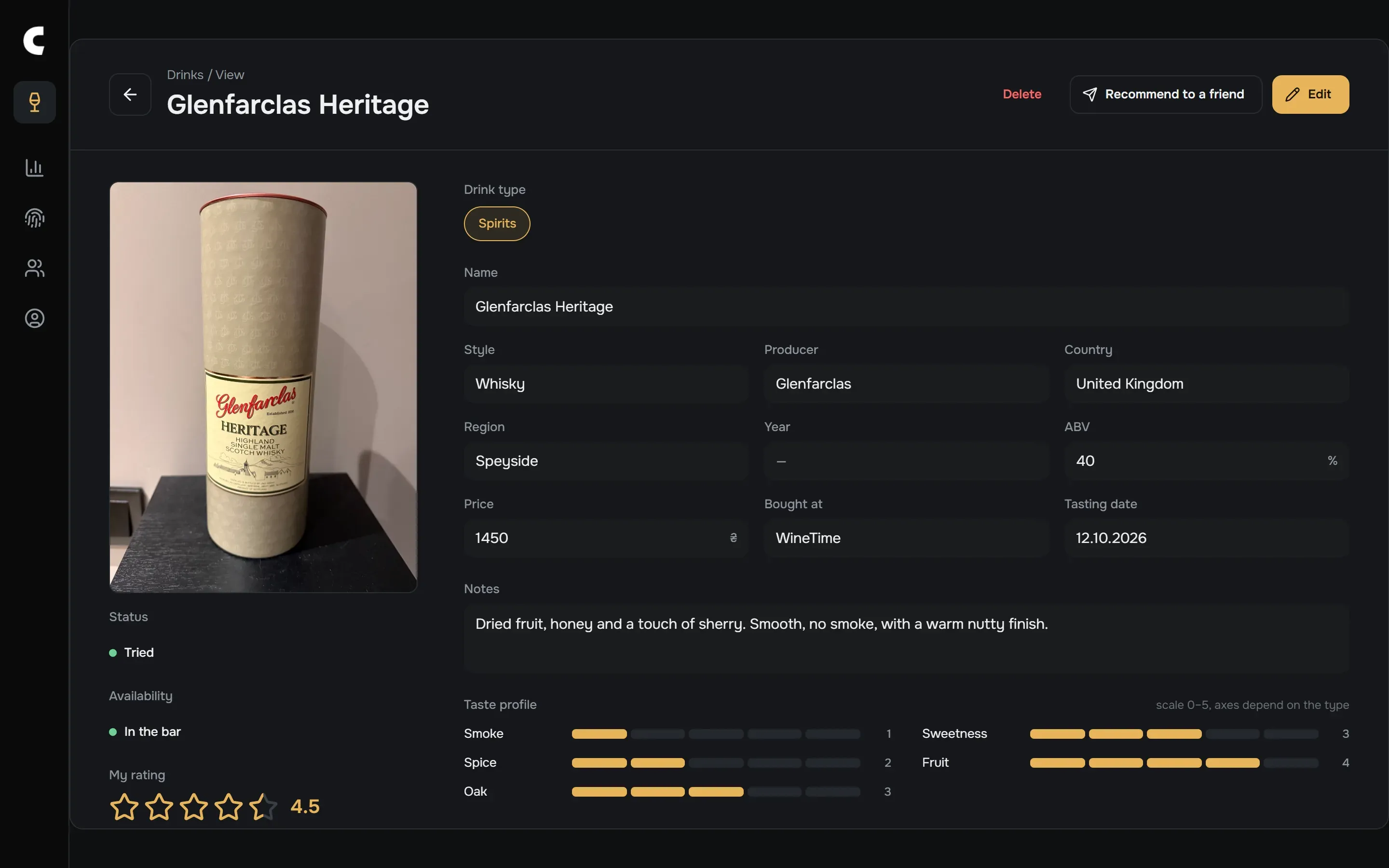This screenshot has height=868, width=1389.
Task: Click the Glenfarclas bottle photo
Action: [x=263, y=387]
